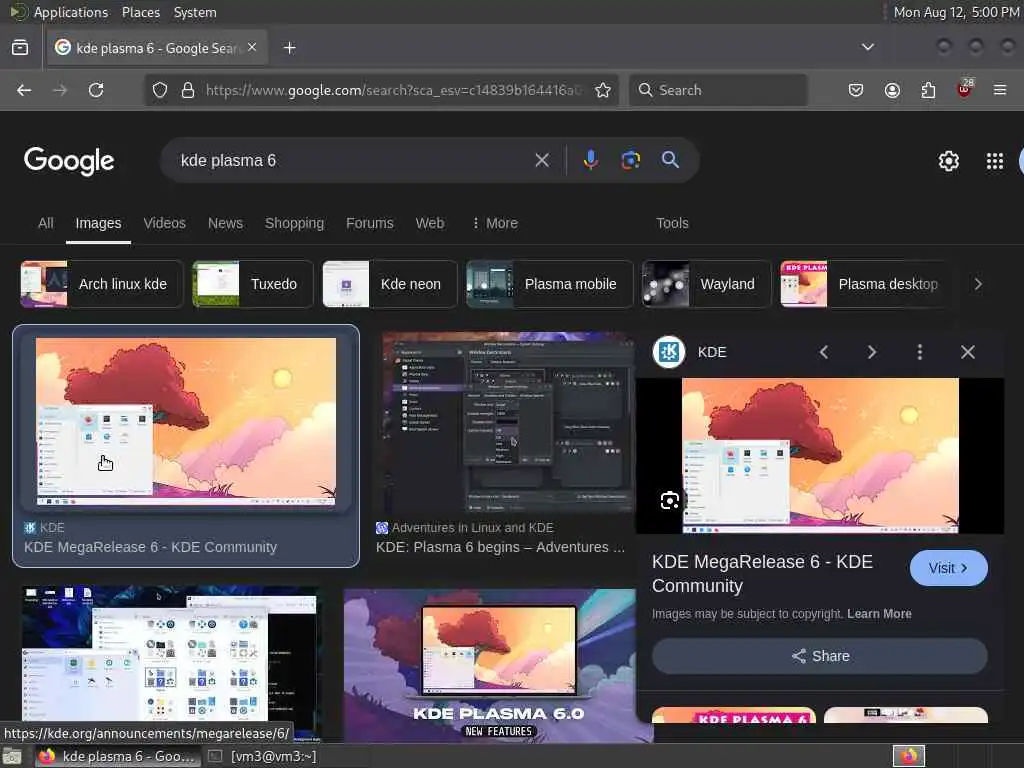Click the KDE logo in preview panel
1024x768 pixels.
[x=669, y=352]
